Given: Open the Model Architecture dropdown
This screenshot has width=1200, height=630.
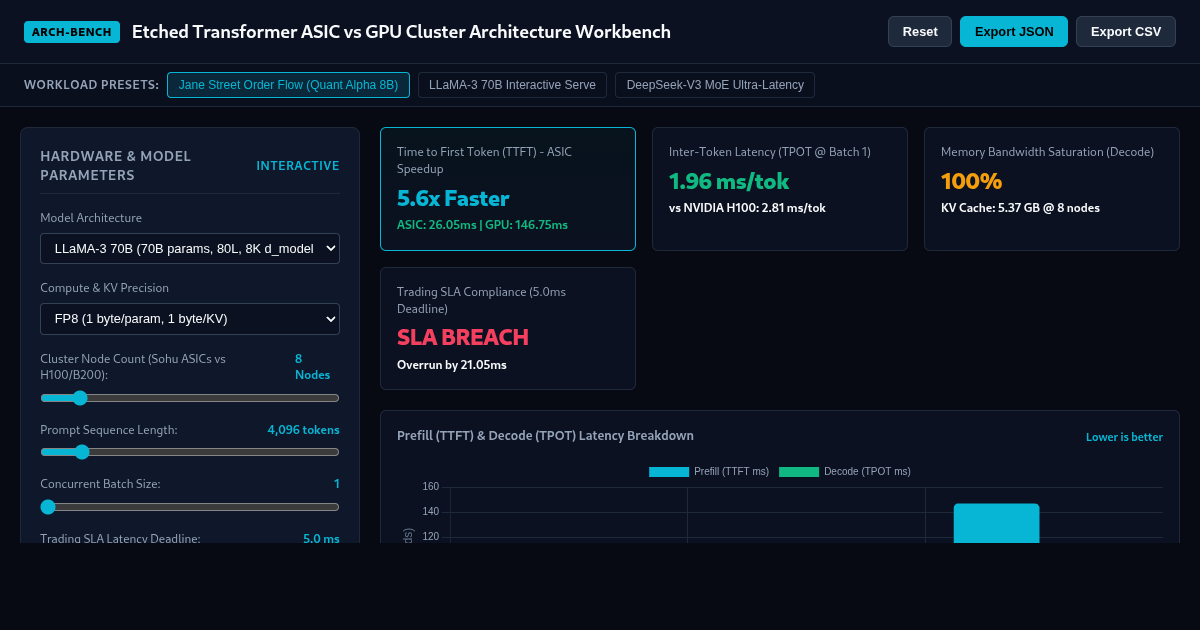Looking at the screenshot, I should coord(190,248).
